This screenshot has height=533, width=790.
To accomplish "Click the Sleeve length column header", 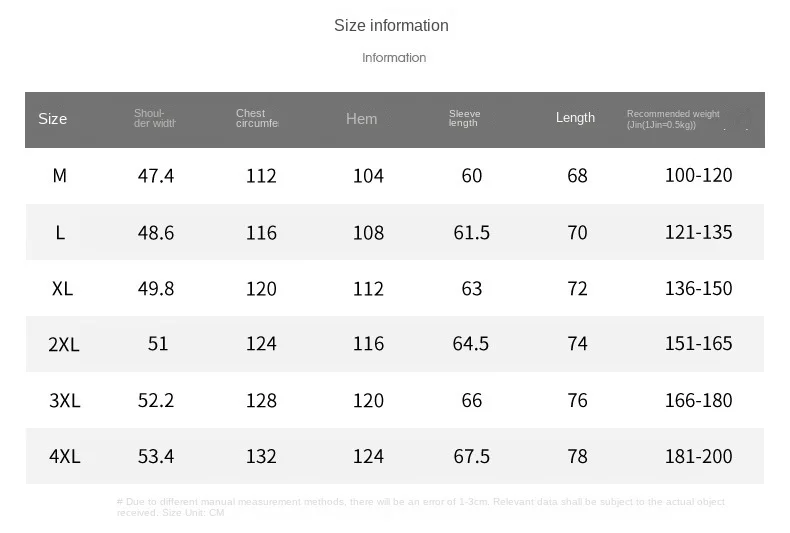I will point(465,118).
